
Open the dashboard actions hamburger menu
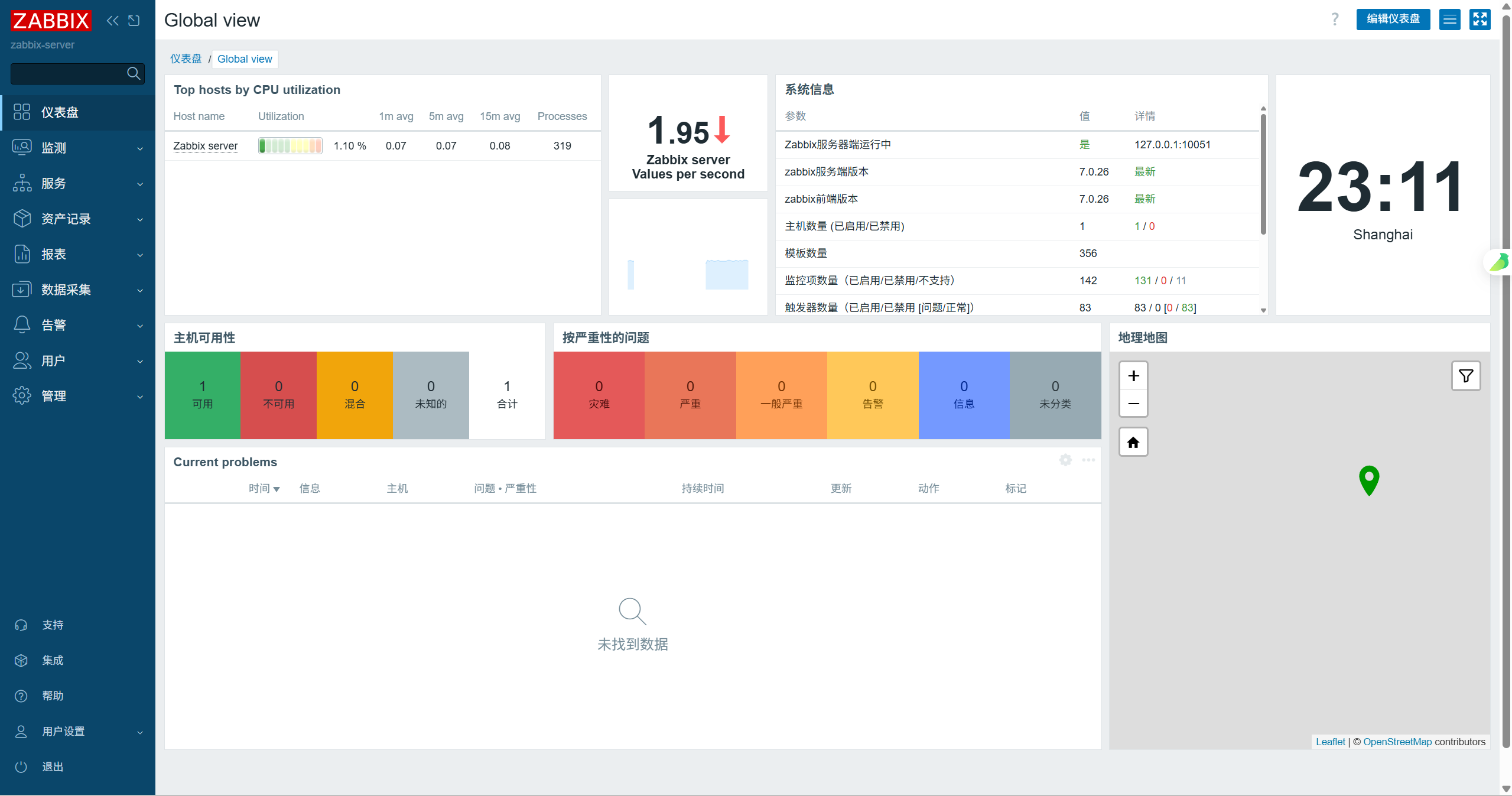coord(1449,20)
